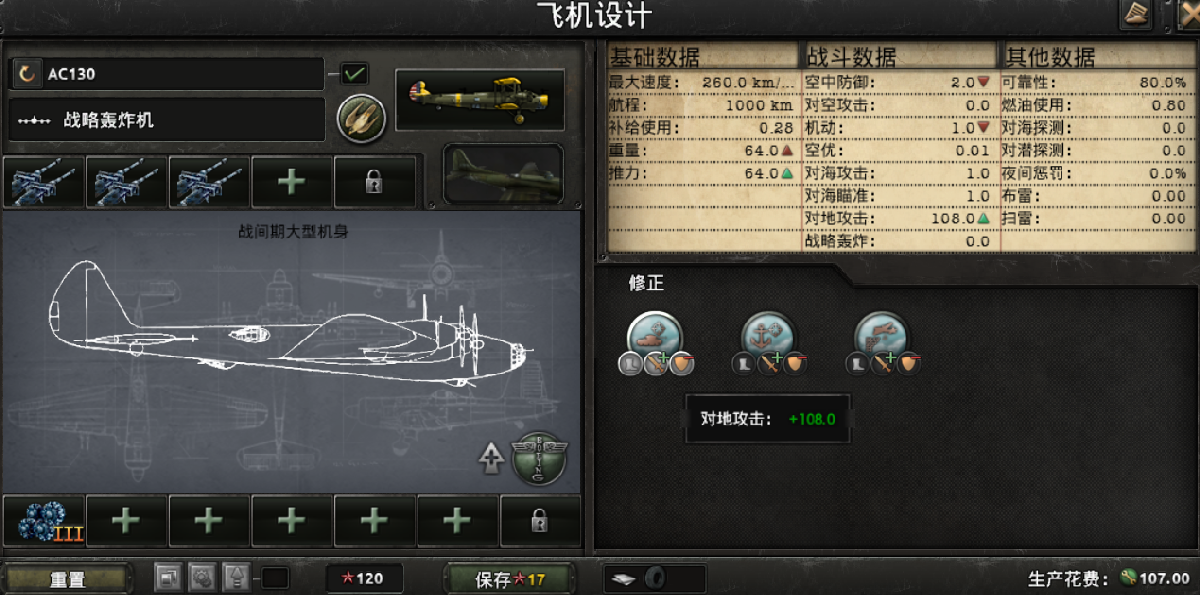The width and height of the screenshot is (1200, 595).
Task: Click the AC130 design name field
Action: point(184,74)
